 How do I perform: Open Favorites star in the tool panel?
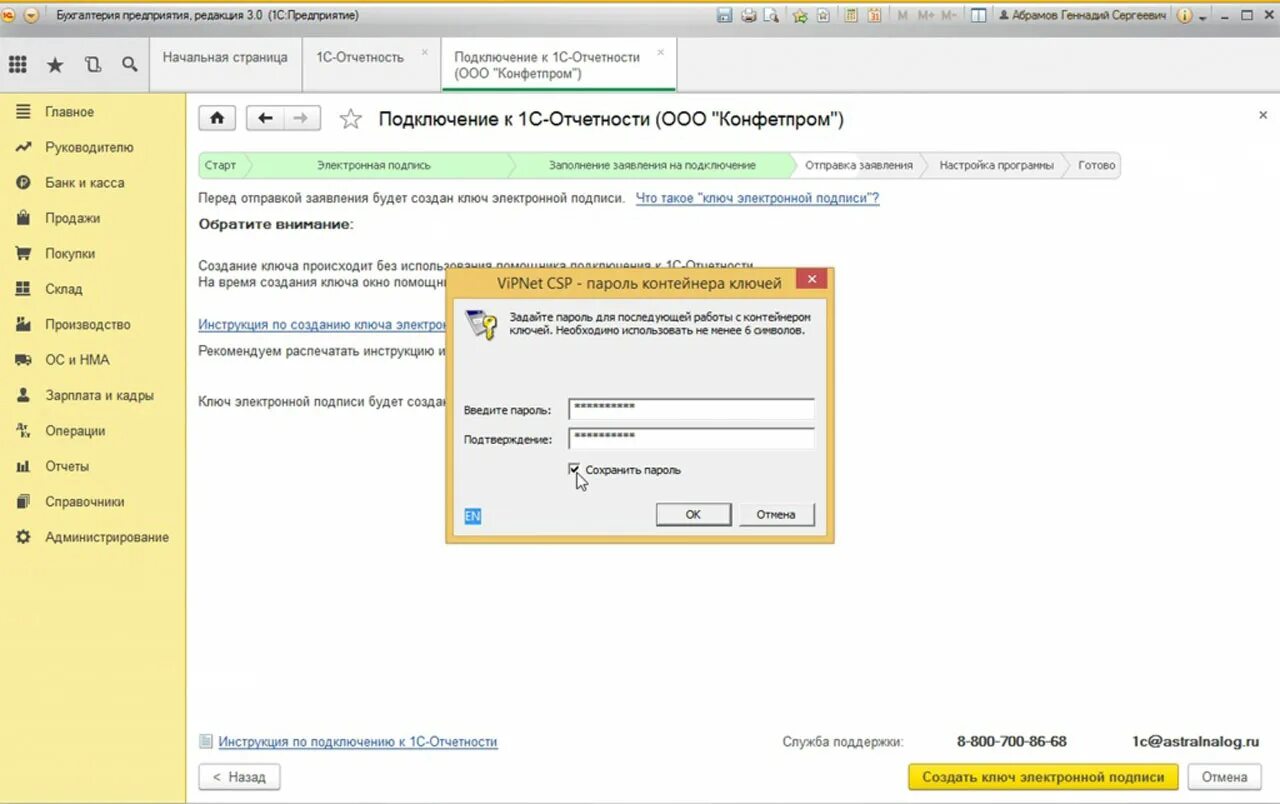(55, 65)
